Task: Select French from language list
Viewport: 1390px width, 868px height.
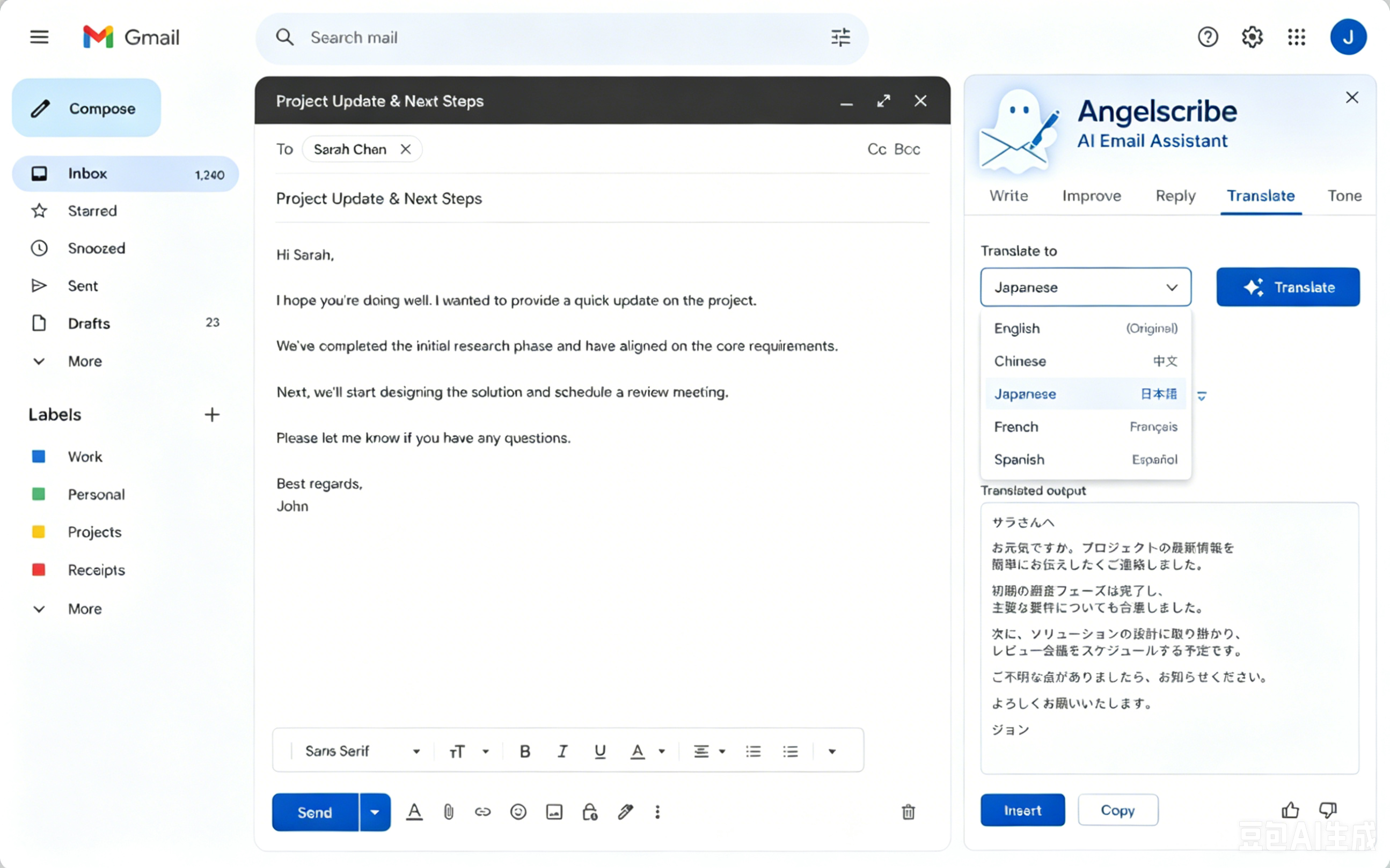Action: (x=1086, y=426)
